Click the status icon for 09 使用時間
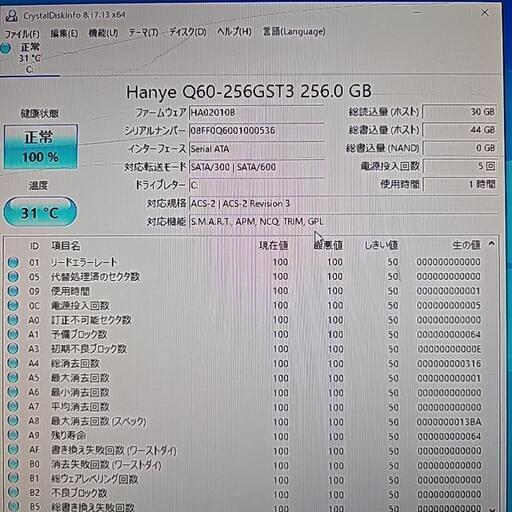The height and width of the screenshot is (512, 512). click(13, 291)
